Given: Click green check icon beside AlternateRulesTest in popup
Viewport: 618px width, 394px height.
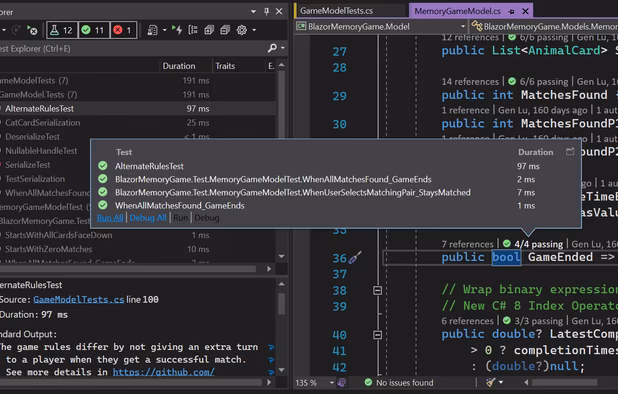Looking at the screenshot, I should (103, 166).
